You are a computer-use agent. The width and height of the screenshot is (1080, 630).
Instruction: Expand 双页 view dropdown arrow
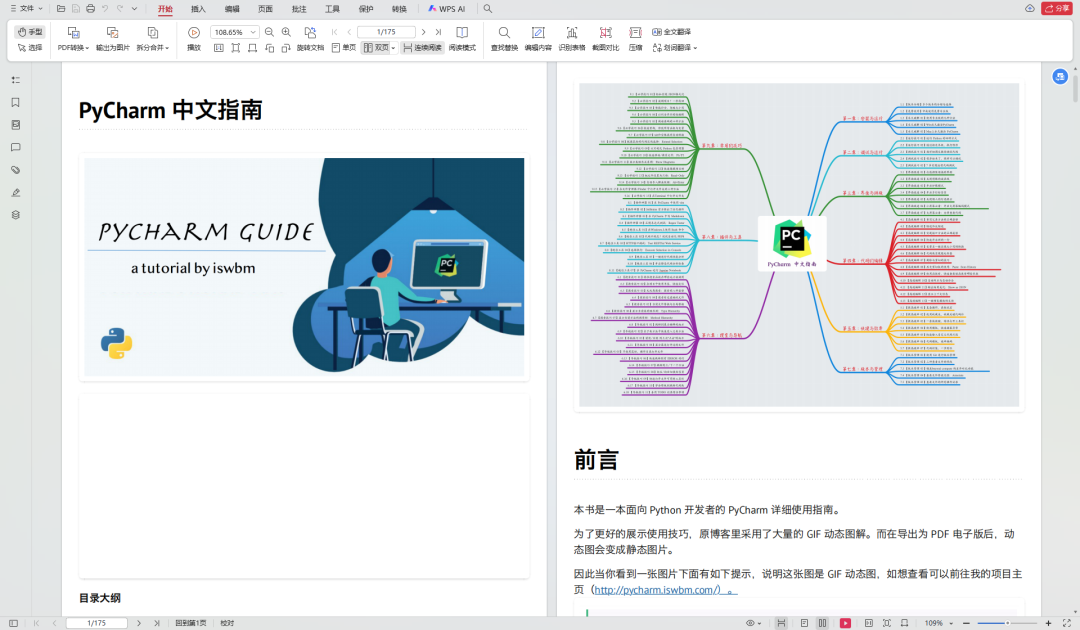393,48
